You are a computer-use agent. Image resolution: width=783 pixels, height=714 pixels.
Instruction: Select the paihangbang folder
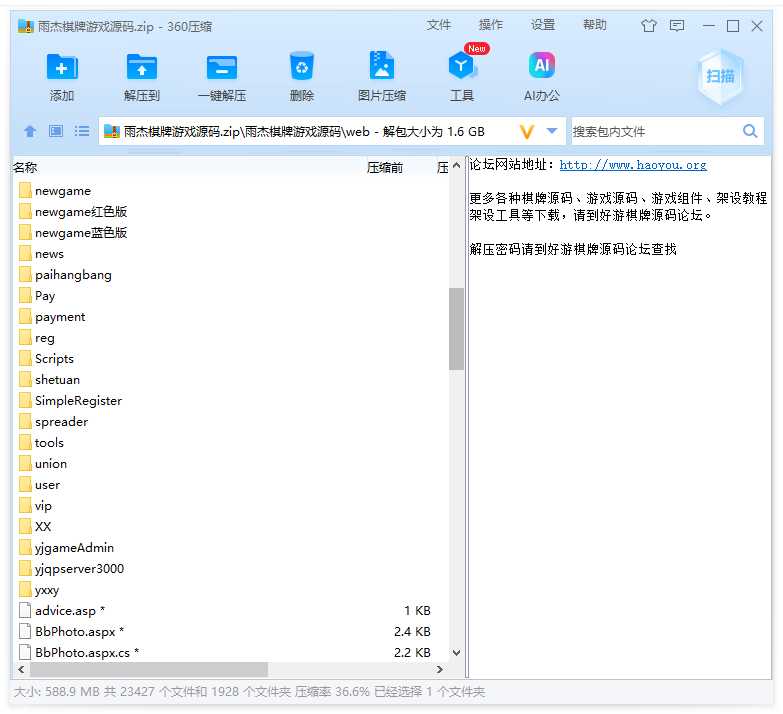tap(65, 275)
